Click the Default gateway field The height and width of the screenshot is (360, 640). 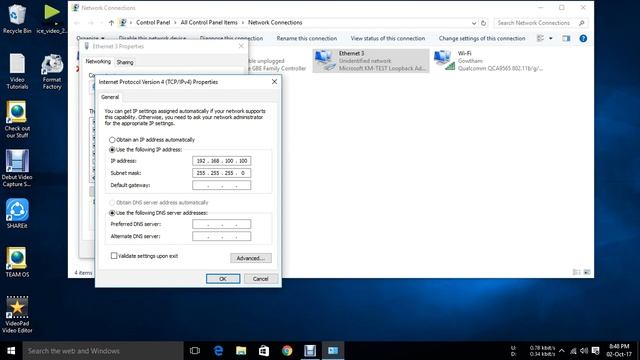click(x=222, y=185)
